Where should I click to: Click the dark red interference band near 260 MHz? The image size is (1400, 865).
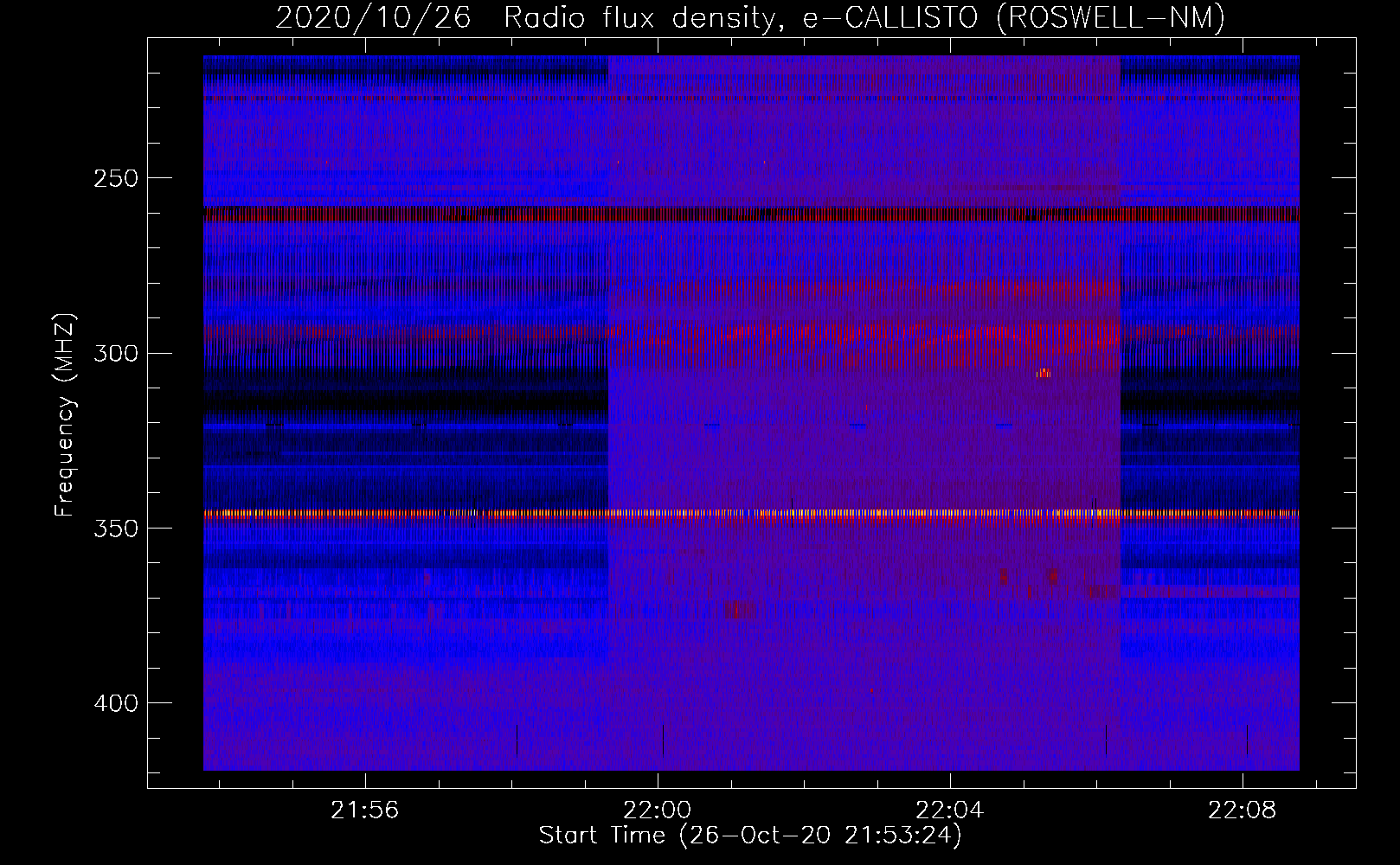(751, 214)
